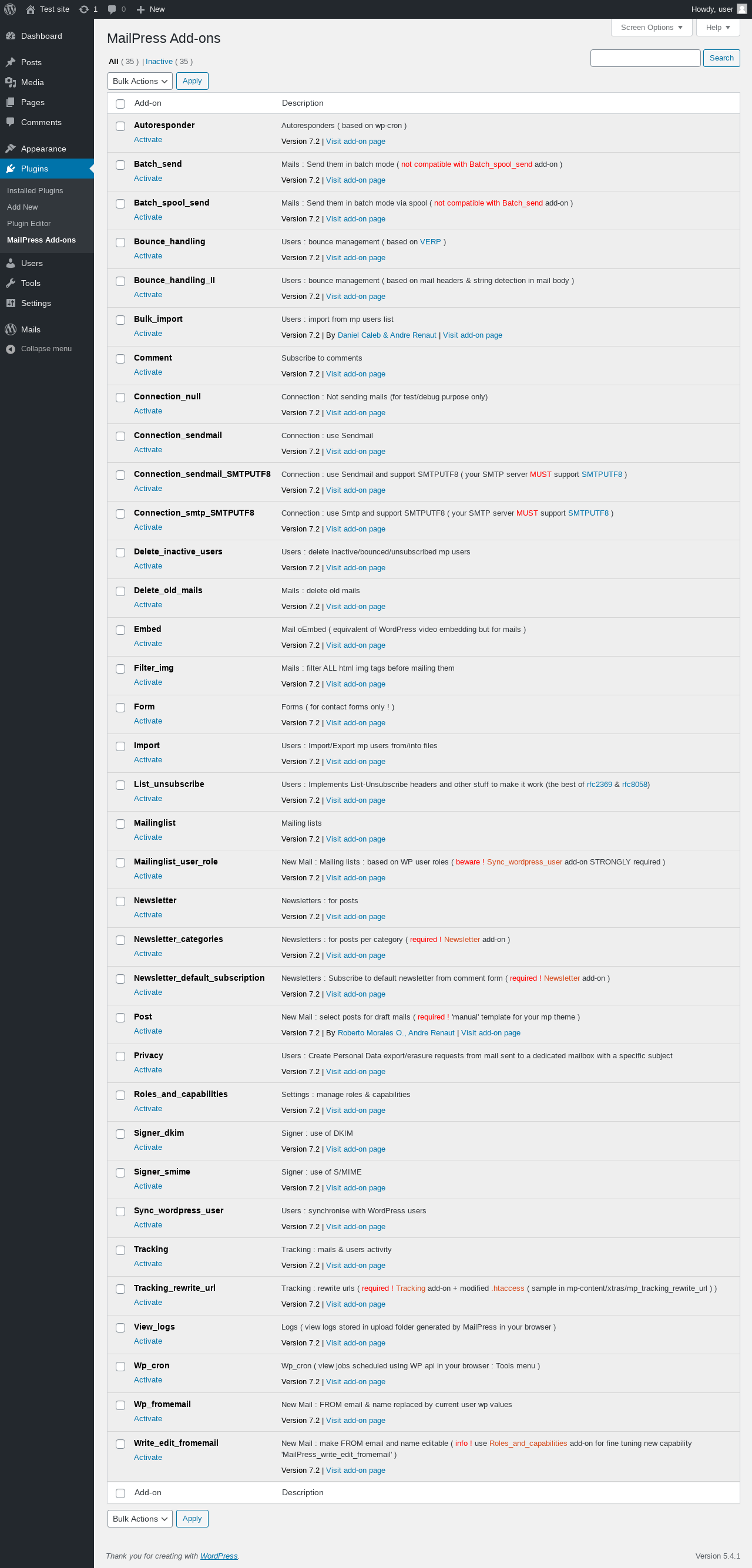Open the updates icon in admin bar
This screenshot has width=752, height=1568.
84,9
